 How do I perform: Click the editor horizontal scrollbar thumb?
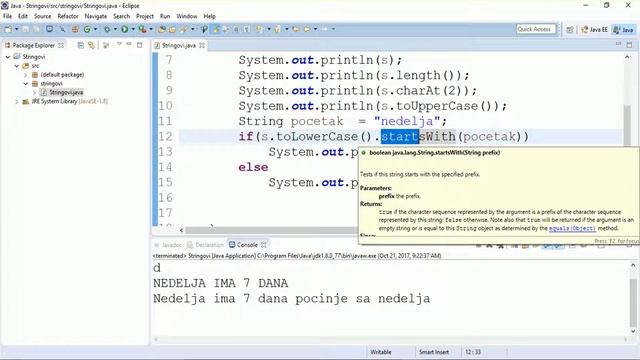(x=271, y=230)
